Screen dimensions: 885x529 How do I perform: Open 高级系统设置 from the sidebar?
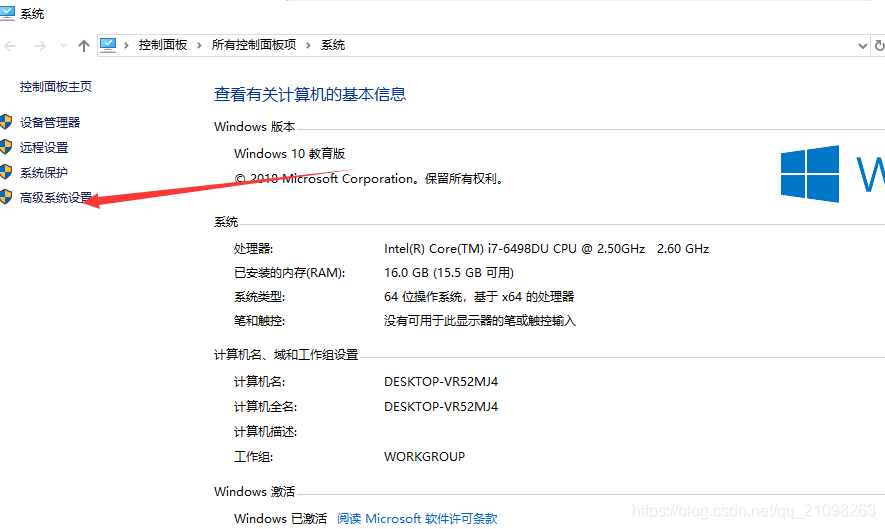coord(56,197)
